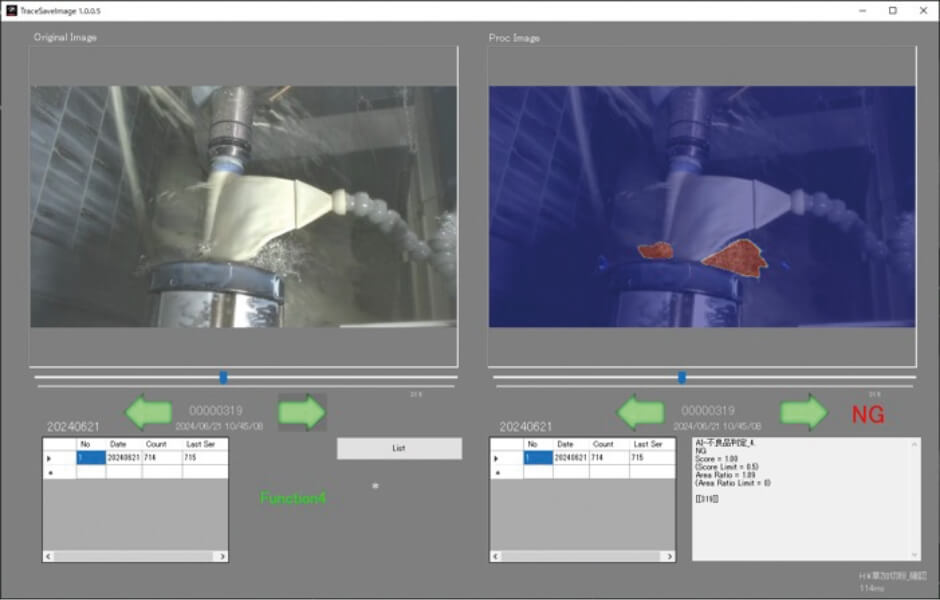Image resolution: width=940 pixels, height=600 pixels.
Task: Click the left arrow of the grid's horizontal scrollbar
Action: (47, 556)
